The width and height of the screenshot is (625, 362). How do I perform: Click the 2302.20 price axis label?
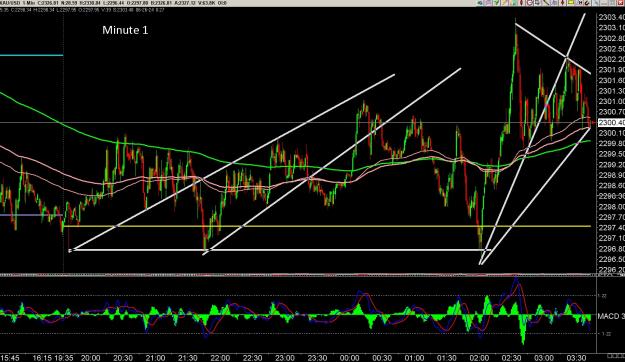[611, 59]
